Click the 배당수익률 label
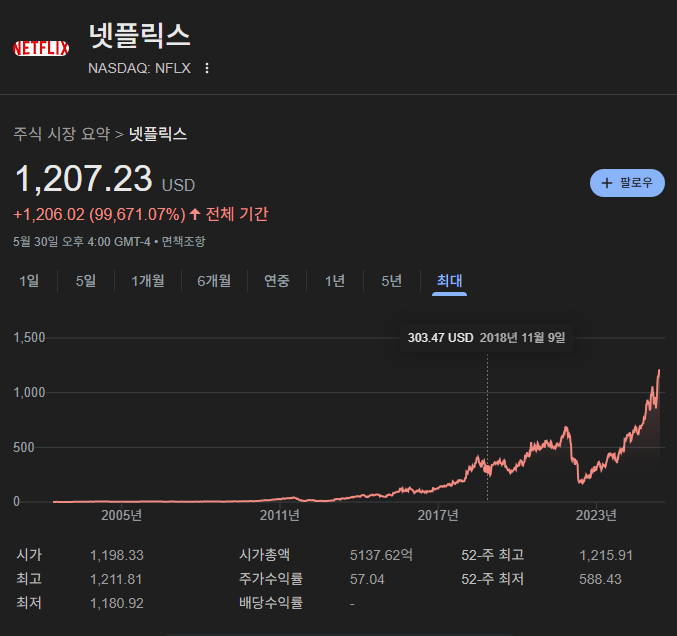This screenshot has height=636, width=677. 271,603
